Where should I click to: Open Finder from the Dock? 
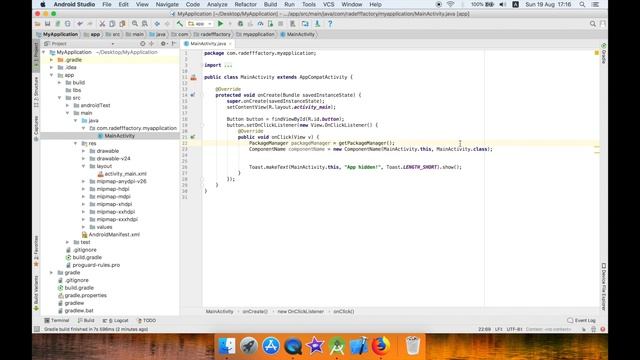coord(227,347)
